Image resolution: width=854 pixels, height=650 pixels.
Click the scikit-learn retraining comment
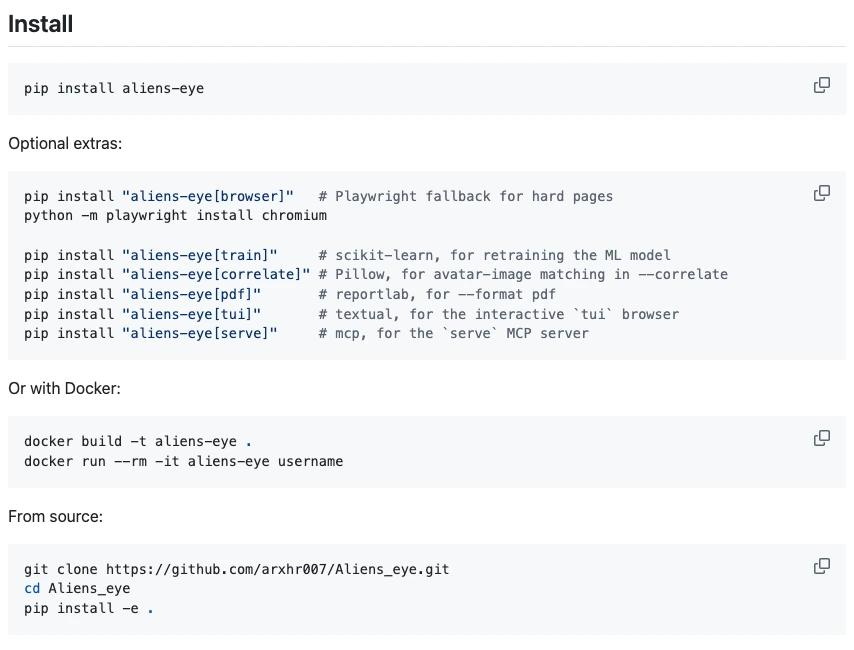pos(495,256)
